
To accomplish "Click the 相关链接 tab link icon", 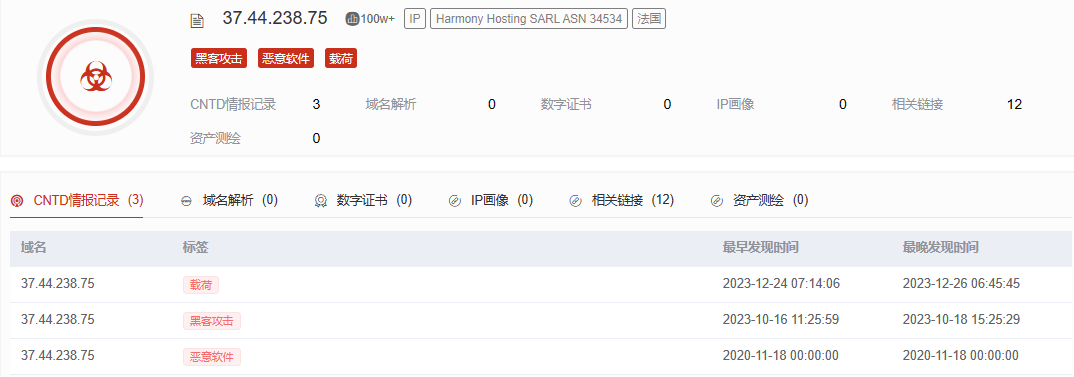I will click(x=575, y=201).
